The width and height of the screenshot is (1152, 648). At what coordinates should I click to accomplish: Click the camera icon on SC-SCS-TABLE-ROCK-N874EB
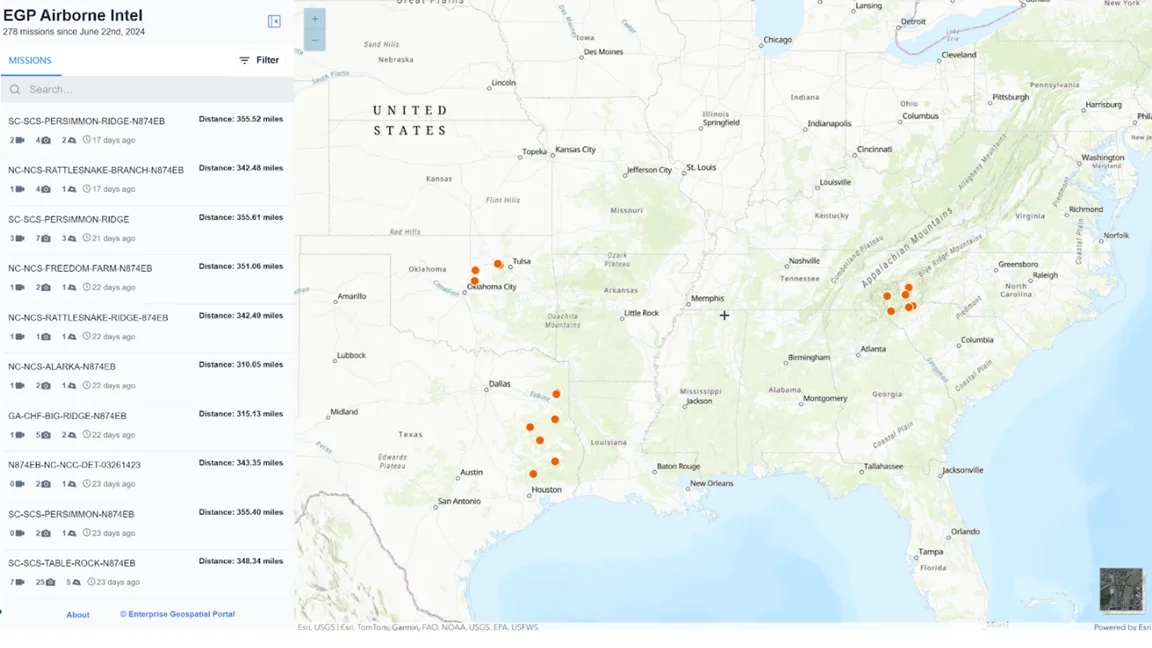coord(51,581)
